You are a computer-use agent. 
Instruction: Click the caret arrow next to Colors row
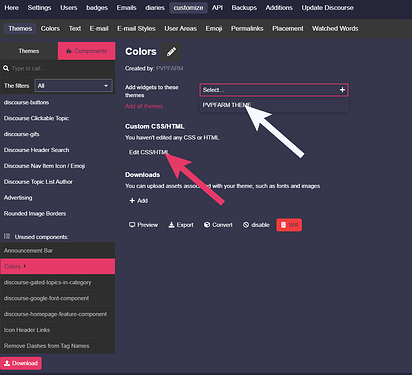(25, 266)
